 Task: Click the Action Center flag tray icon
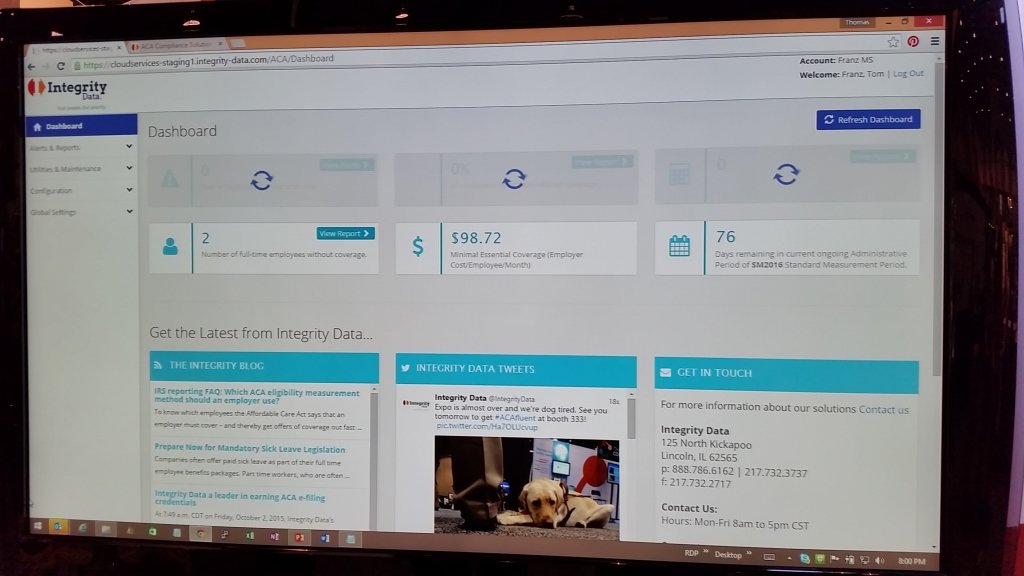tap(834, 560)
